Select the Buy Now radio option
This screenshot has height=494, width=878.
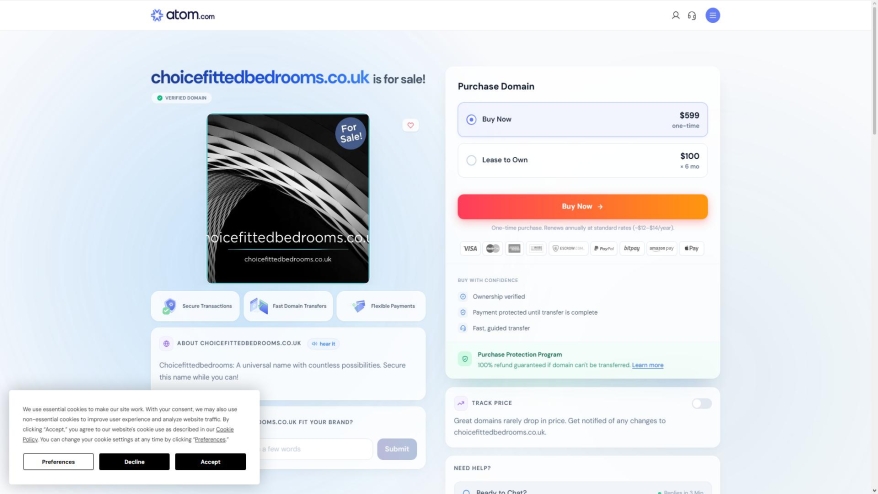click(471, 119)
